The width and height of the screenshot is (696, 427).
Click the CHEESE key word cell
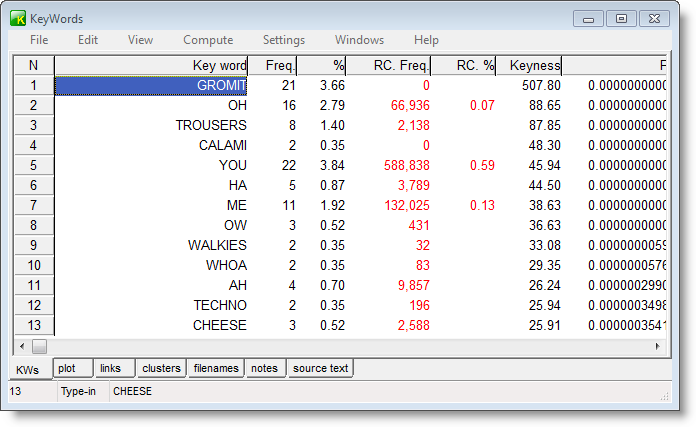[150, 326]
